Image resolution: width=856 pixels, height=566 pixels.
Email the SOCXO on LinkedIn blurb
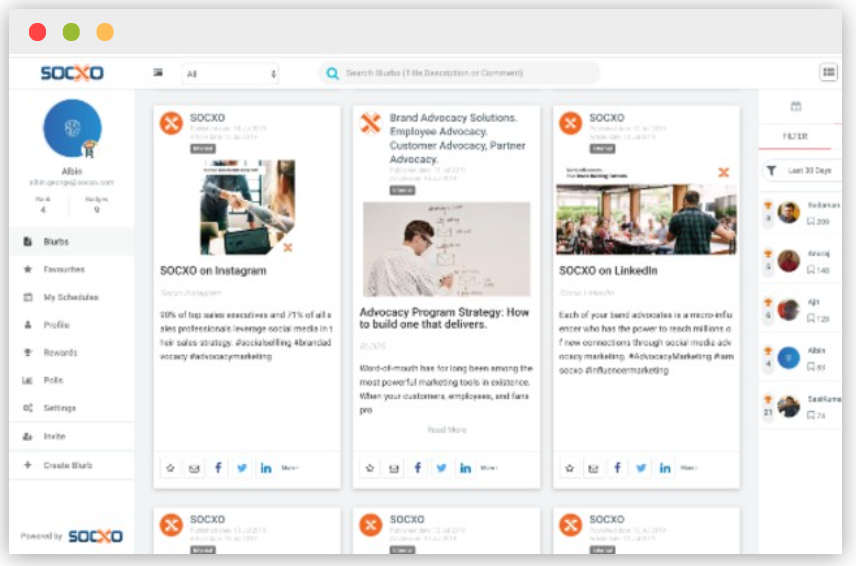[593, 468]
